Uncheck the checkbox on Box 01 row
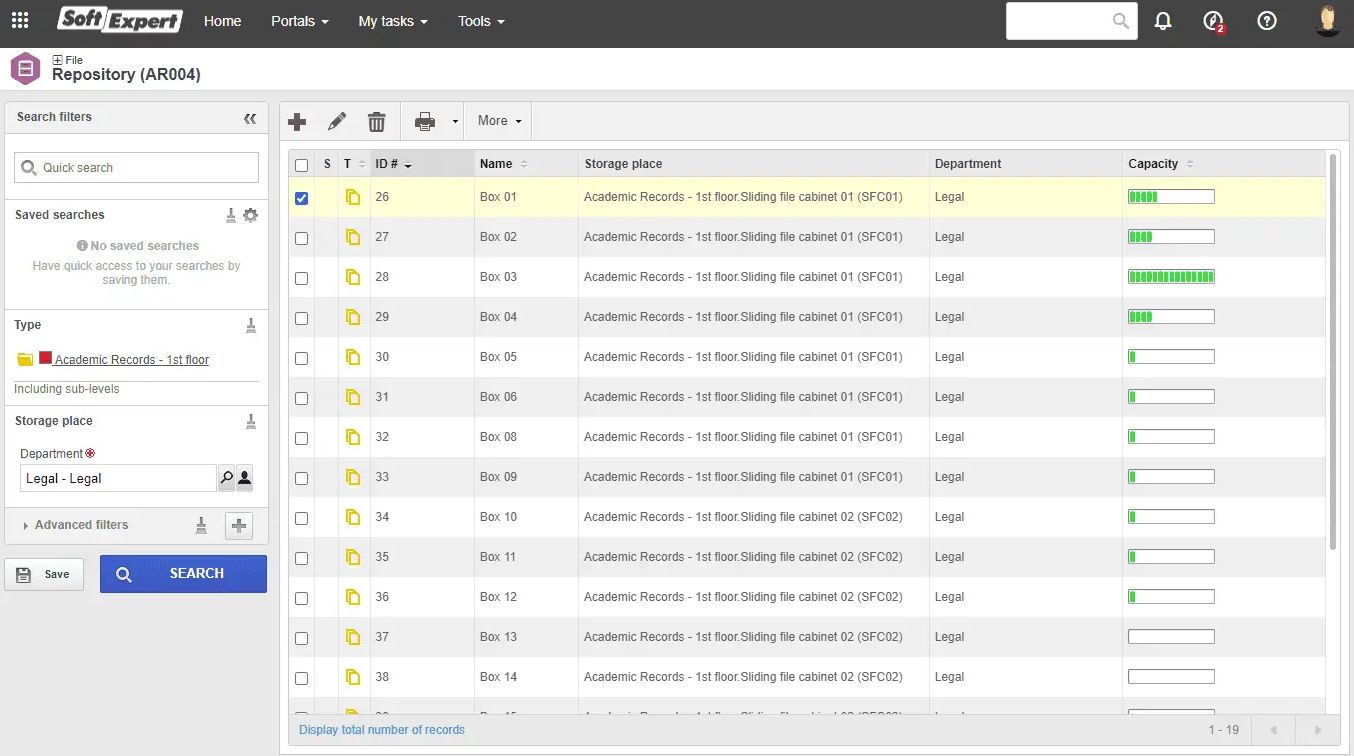1354x756 pixels. click(301, 198)
